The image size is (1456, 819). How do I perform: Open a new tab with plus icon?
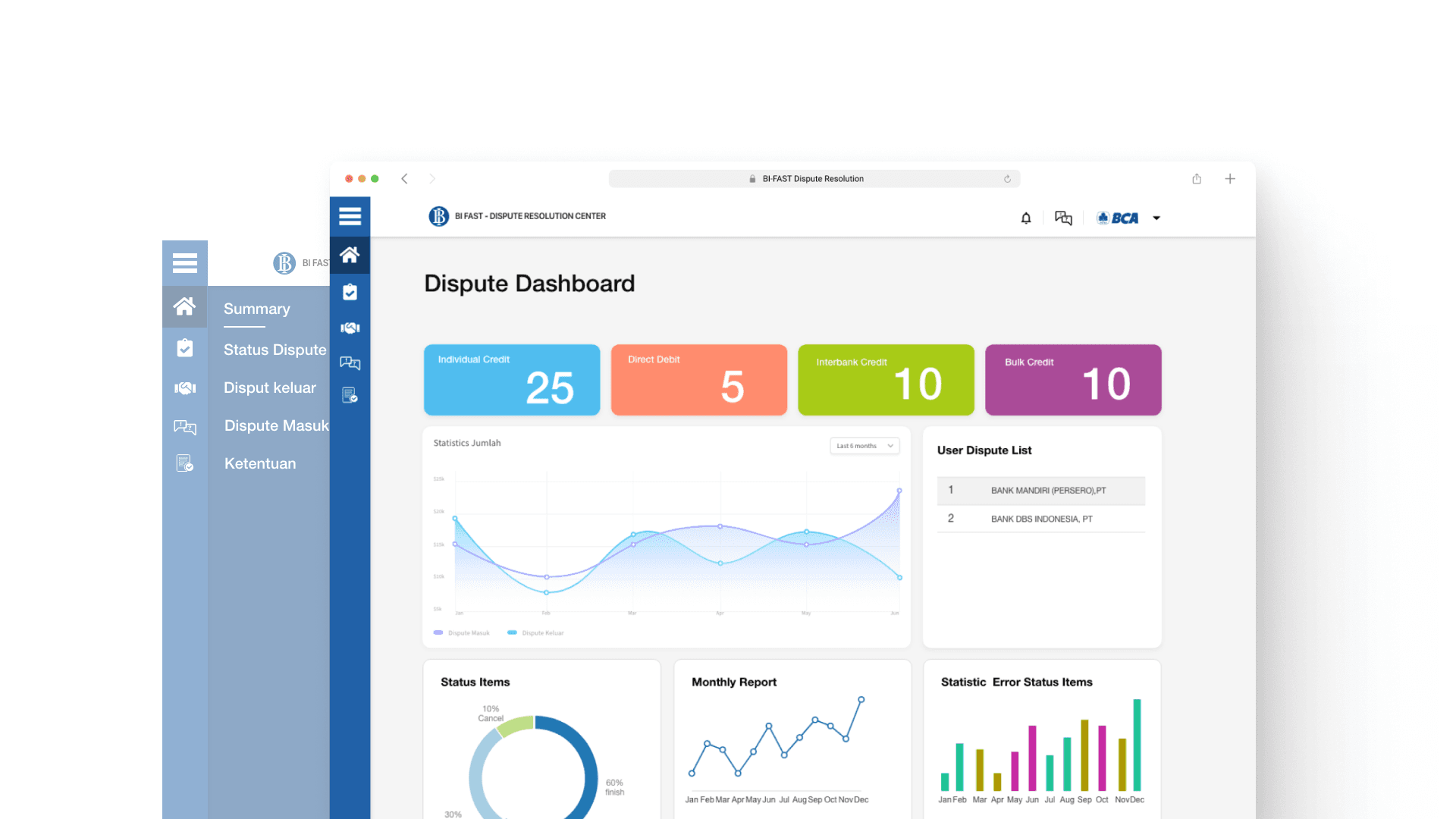coord(1230,179)
